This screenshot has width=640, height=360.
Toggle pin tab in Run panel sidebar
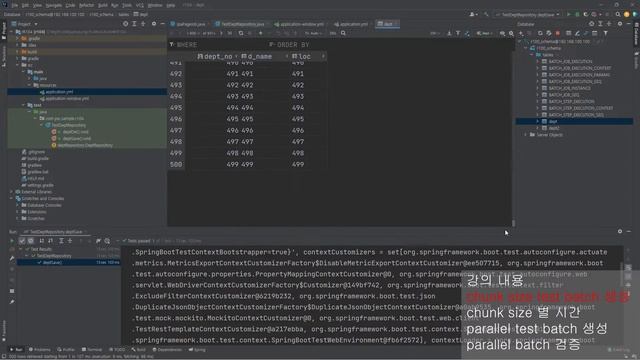point(12,302)
